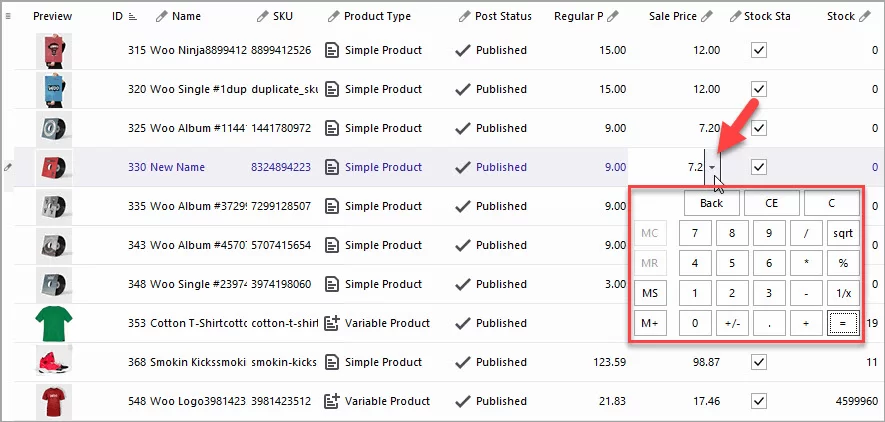The width and height of the screenshot is (885, 422).
Task: Click Published checkmark icon on Smokin Kicks row
Action: (462, 362)
